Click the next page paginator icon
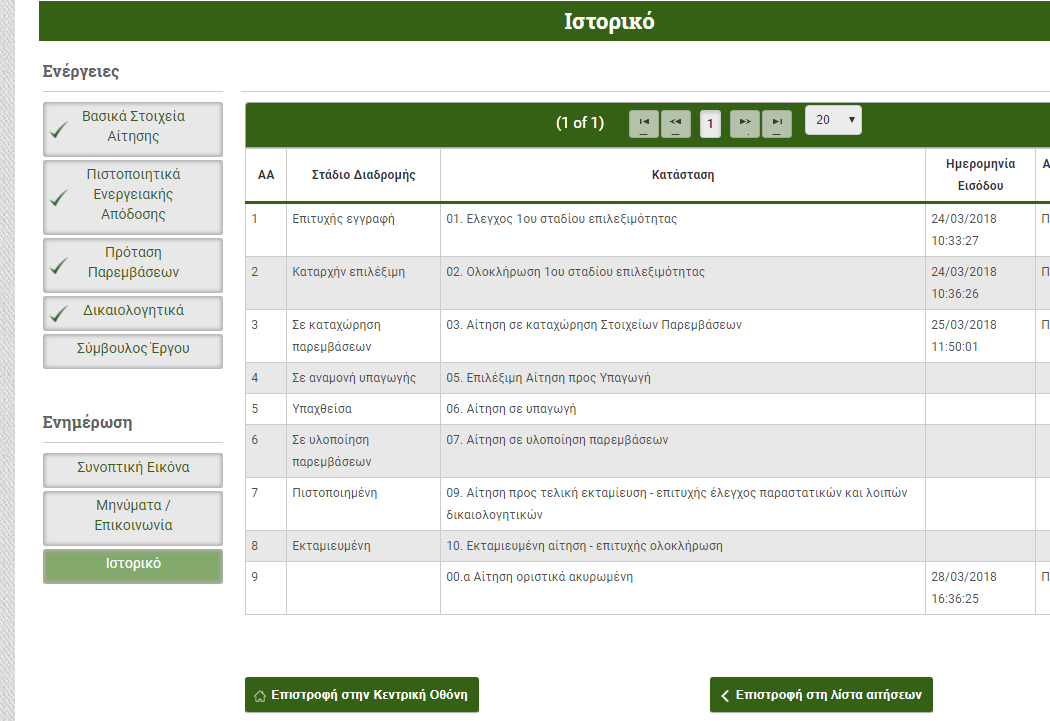The height and width of the screenshot is (721, 1050). coord(745,123)
